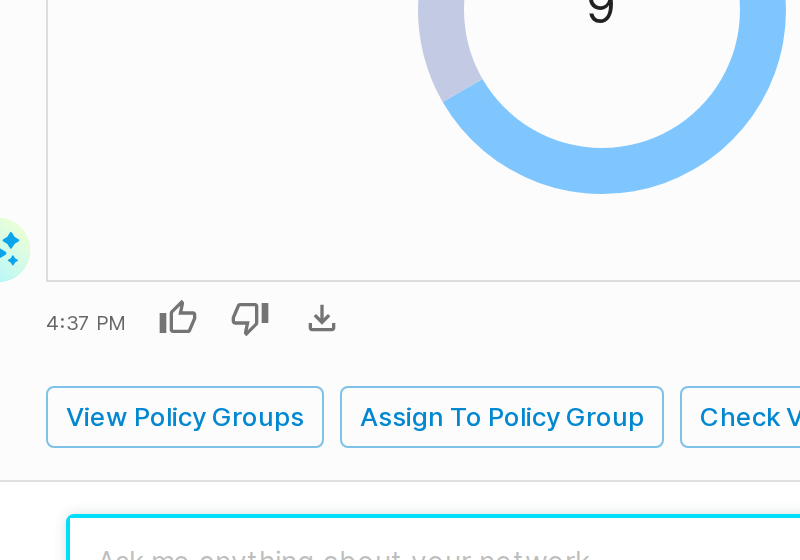The image size is (800, 560).
Task: Click the number 9 in the donut center
Action: 601,10
